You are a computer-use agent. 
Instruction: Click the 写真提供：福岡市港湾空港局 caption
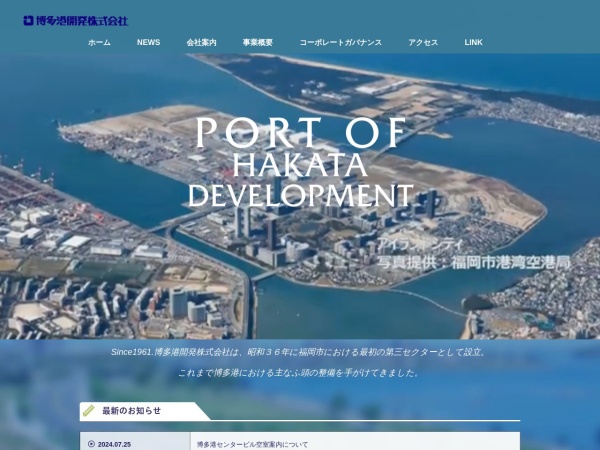click(473, 263)
